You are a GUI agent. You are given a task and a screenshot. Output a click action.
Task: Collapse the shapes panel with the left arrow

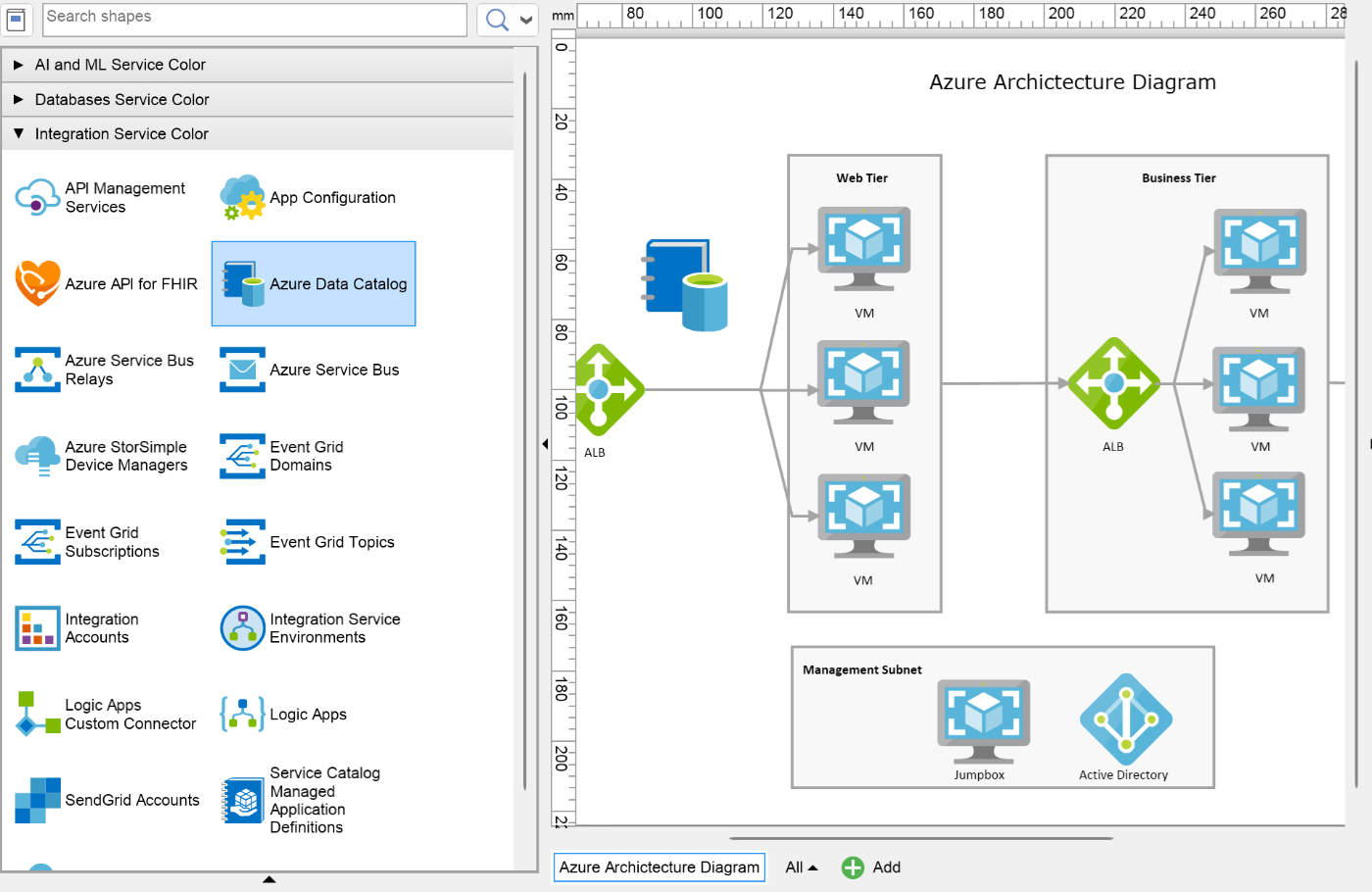coord(545,444)
